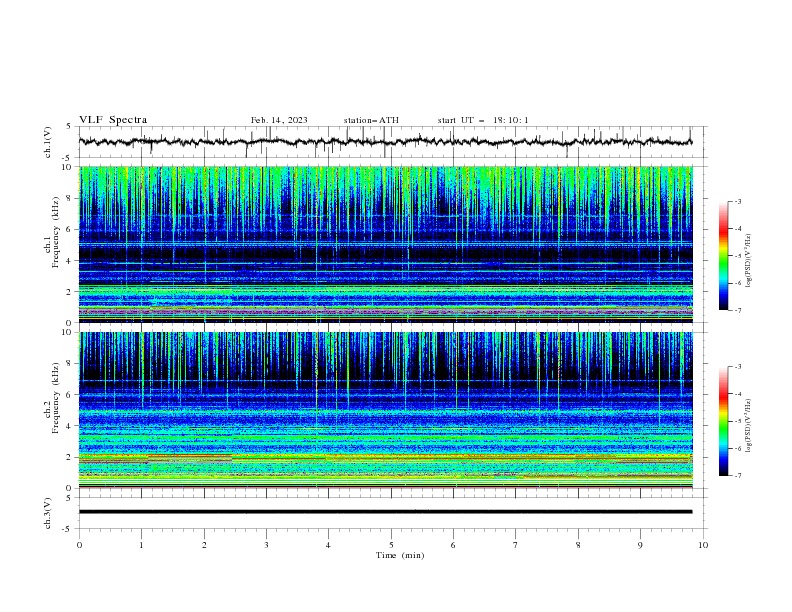Image resolution: width=792 pixels, height=612 pixels.
Task: Click the "8" kHz tick of ch.2 spectrogram
Action: [71, 364]
